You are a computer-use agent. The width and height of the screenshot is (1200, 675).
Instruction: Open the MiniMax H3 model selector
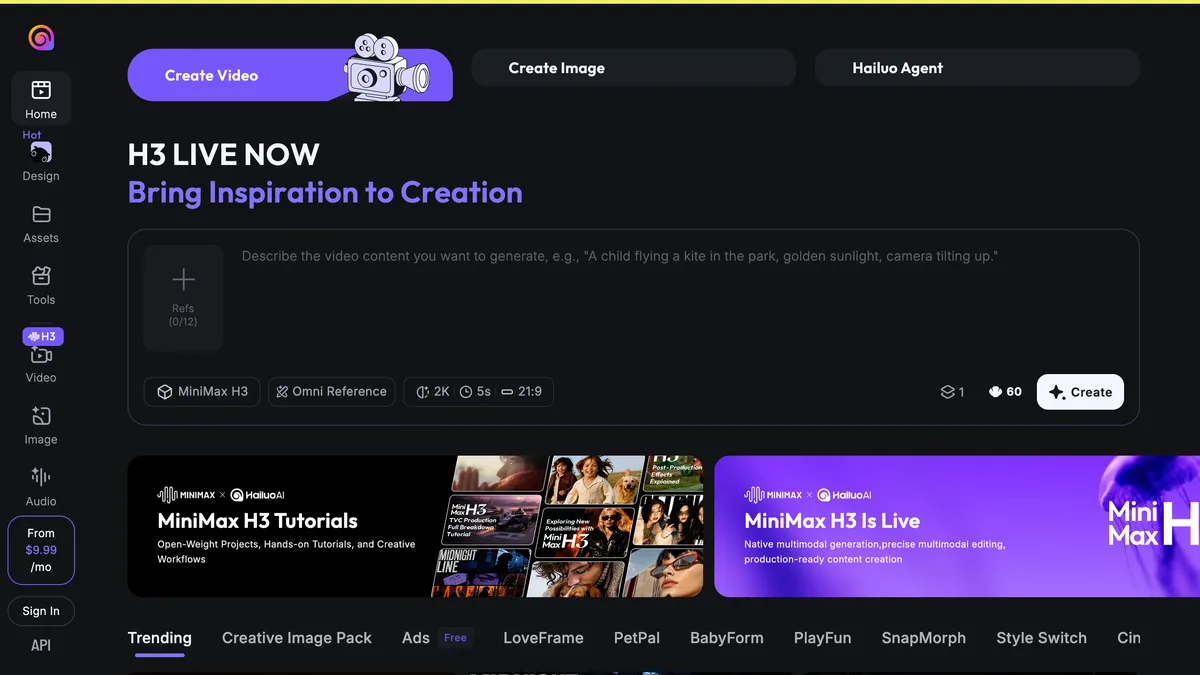(202, 392)
